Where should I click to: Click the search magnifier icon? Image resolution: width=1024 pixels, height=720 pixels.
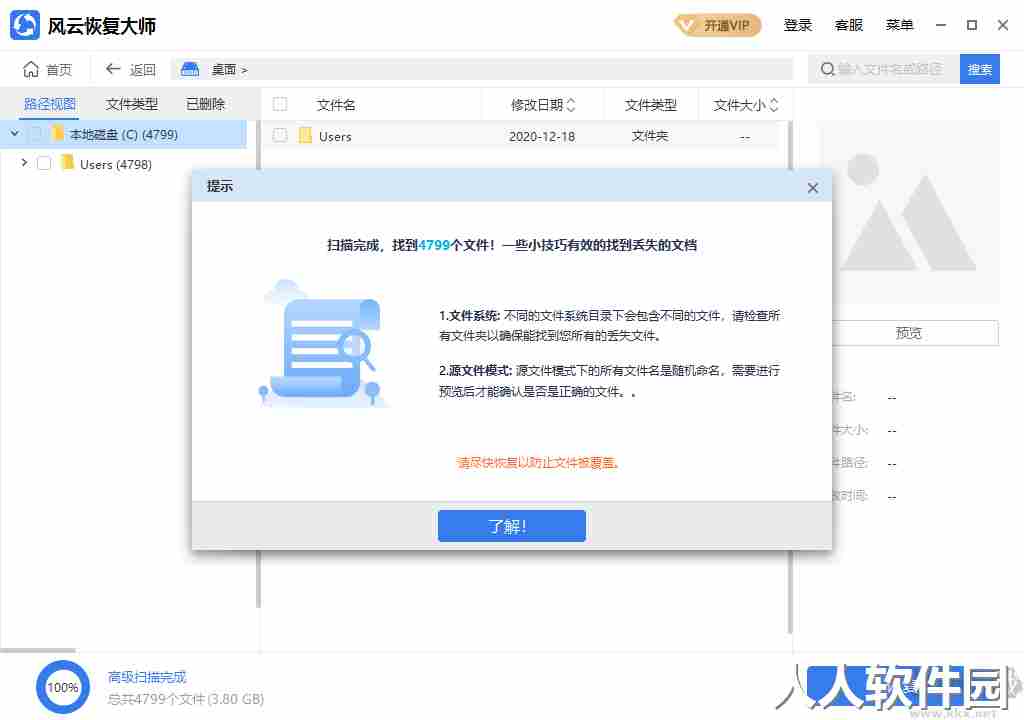[x=827, y=69]
